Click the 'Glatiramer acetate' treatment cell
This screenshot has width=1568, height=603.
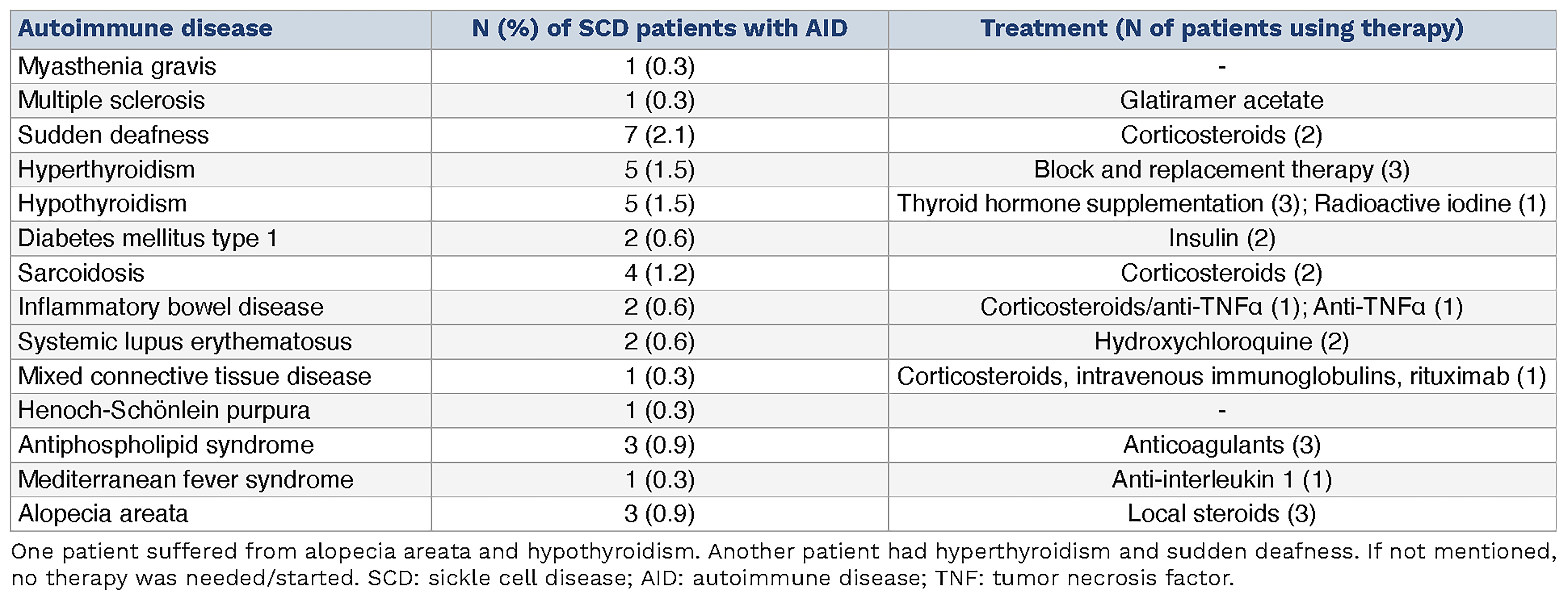(1222, 100)
